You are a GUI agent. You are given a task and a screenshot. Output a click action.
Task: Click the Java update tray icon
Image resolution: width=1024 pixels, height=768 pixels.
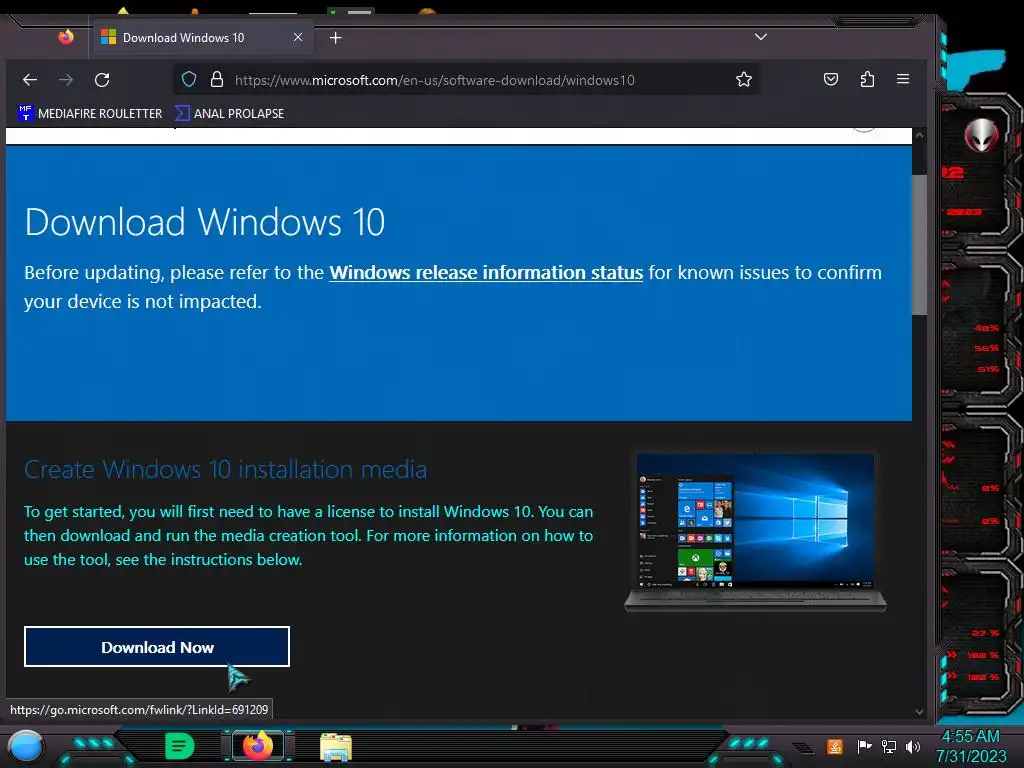pos(835,746)
